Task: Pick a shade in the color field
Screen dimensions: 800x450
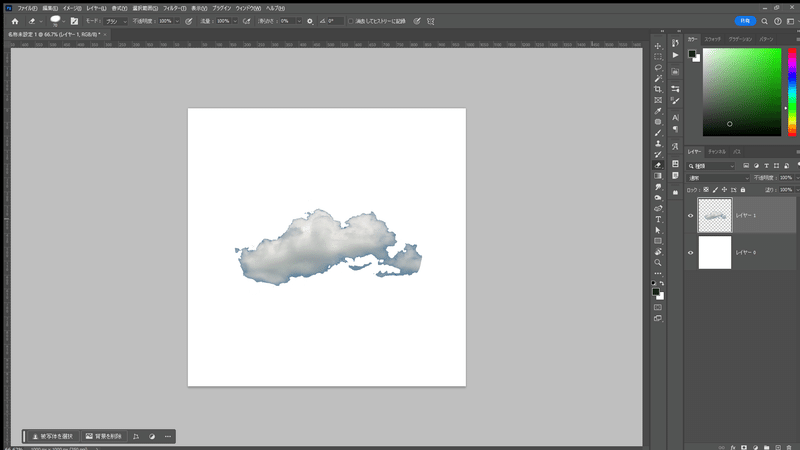Action: (742, 92)
